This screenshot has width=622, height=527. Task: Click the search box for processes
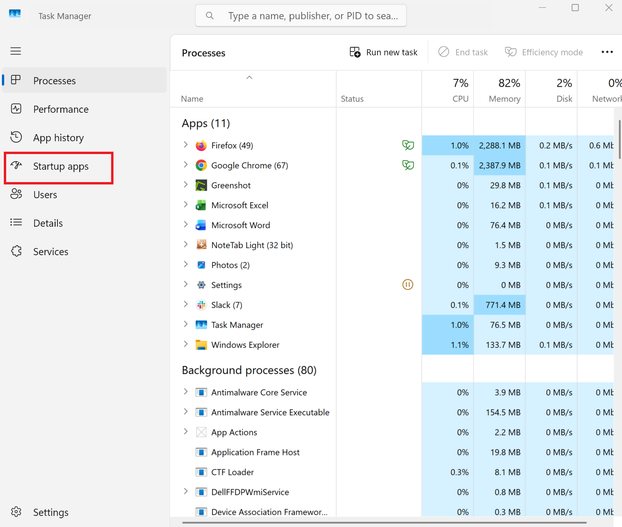point(301,16)
